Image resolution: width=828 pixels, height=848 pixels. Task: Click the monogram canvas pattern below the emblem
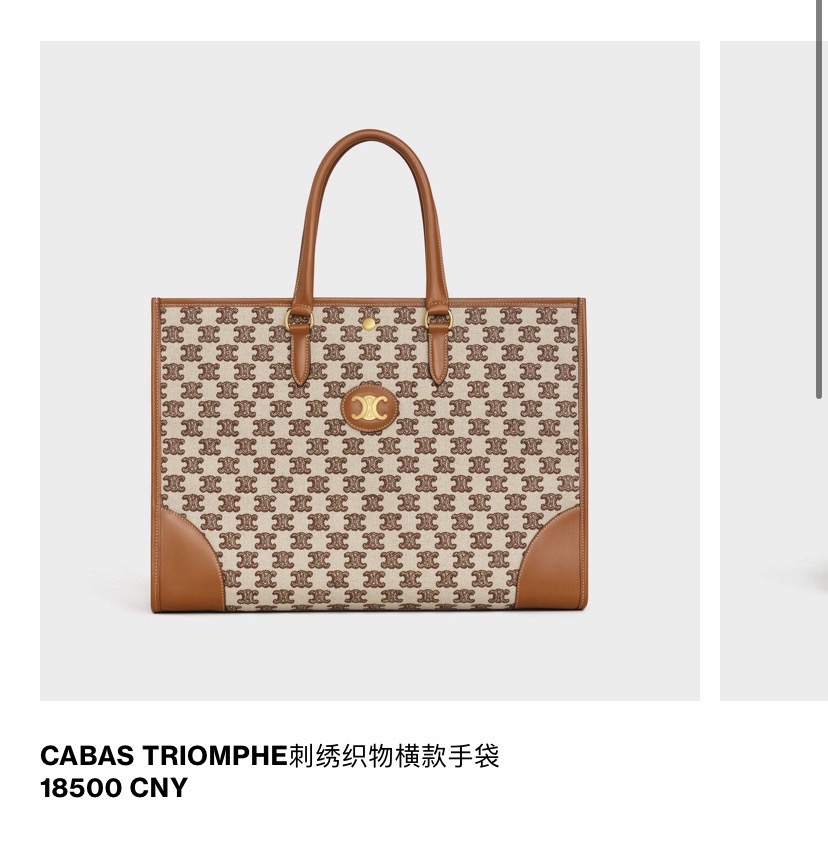370,487
